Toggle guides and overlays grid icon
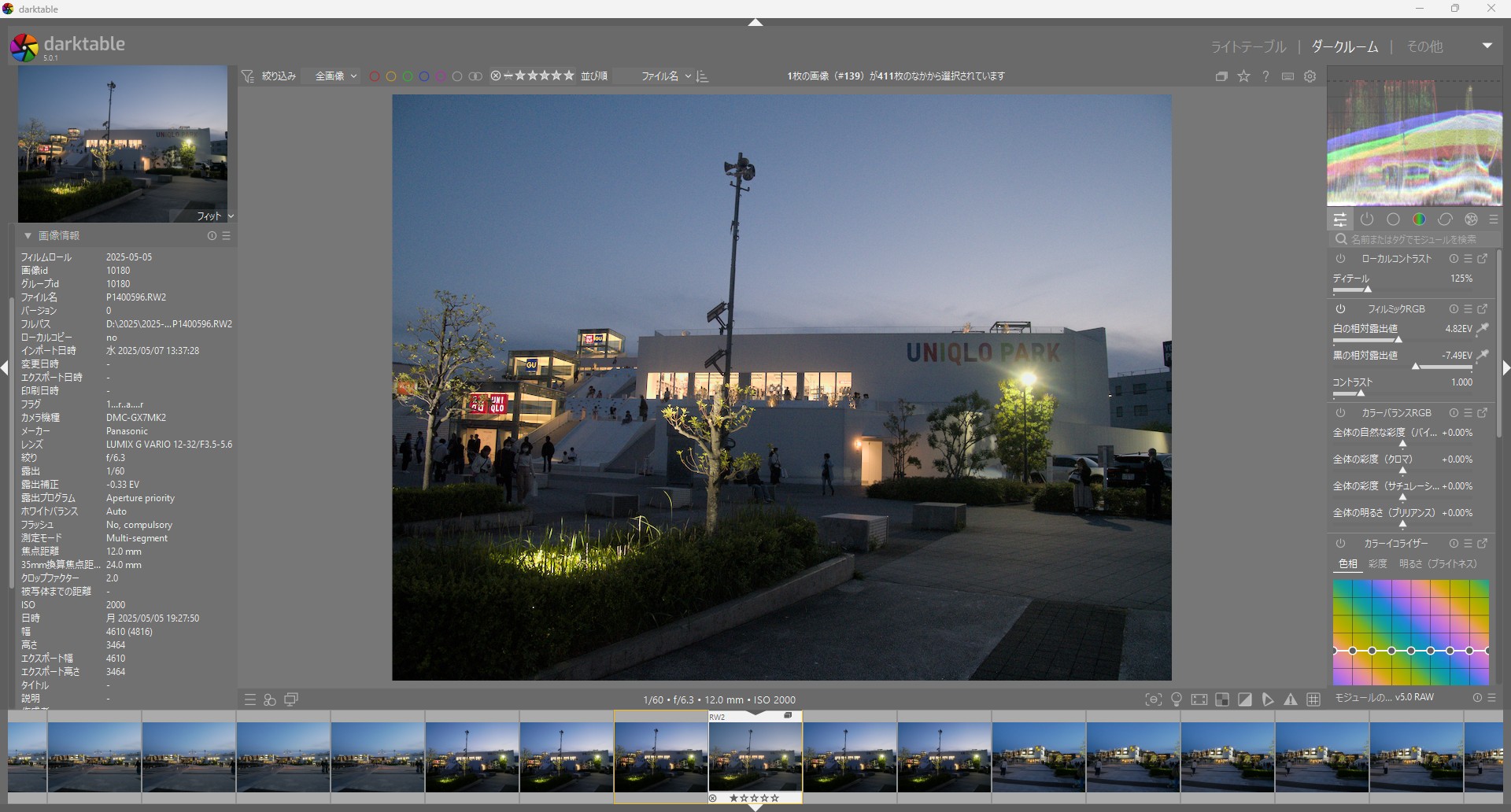 point(1313,699)
